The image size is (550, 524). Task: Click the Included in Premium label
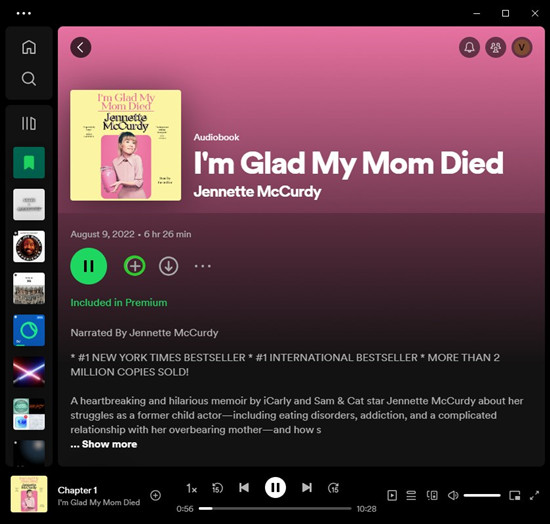point(119,303)
